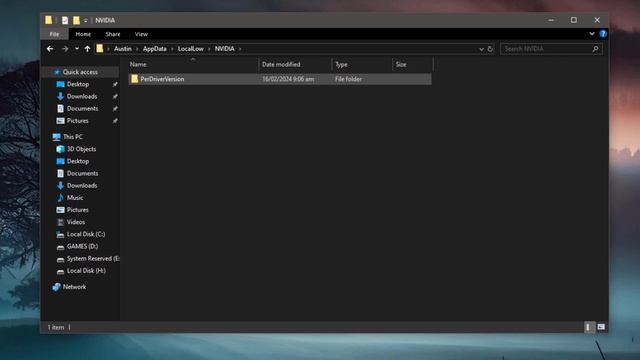Screen dimensions: 640x360
Task: Click the forward navigation arrow
Action: pyautogui.click(x=65, y=49)
